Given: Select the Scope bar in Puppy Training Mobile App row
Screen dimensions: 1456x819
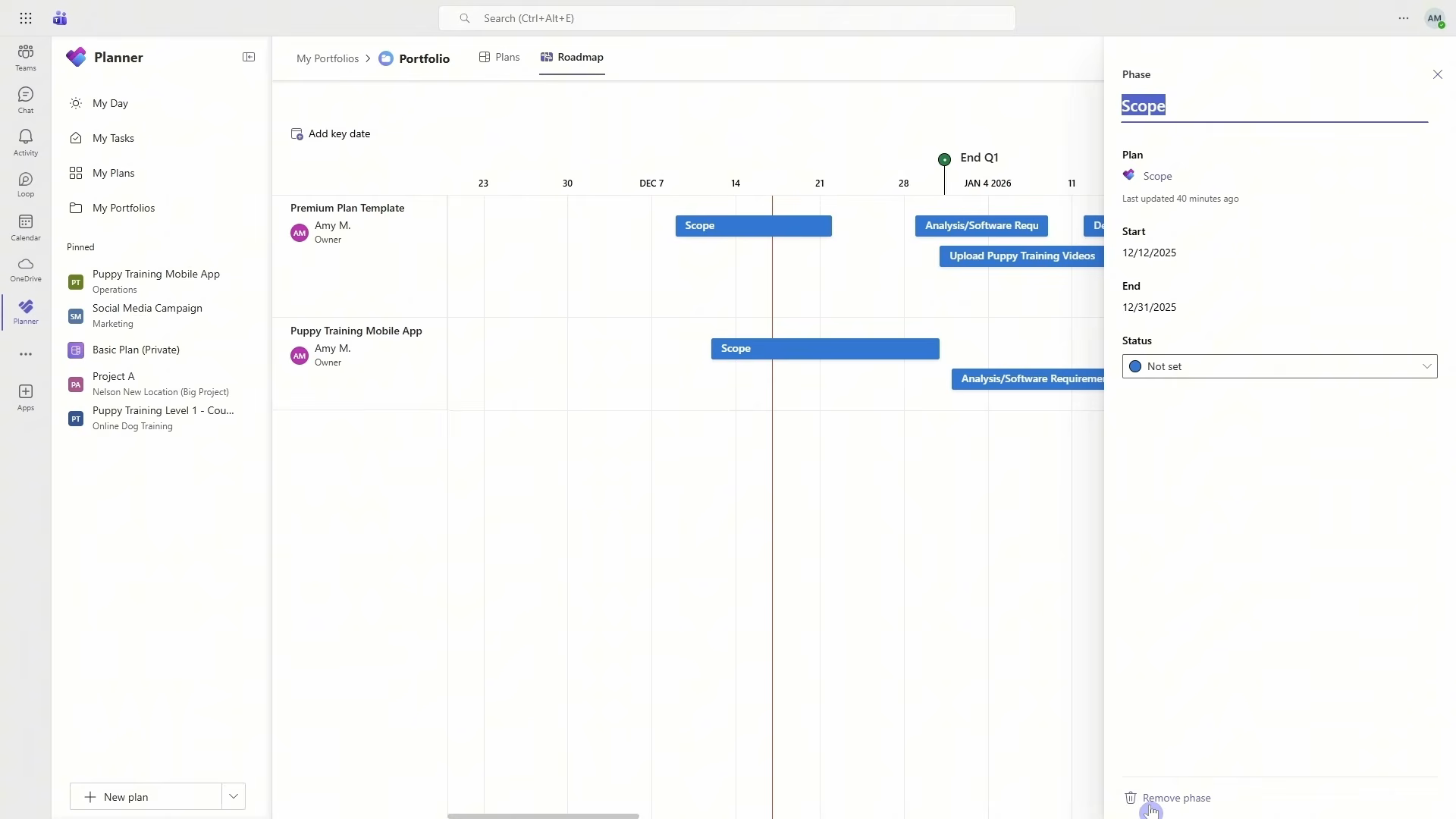Looking at the screenshot, I should coord(825,349).
